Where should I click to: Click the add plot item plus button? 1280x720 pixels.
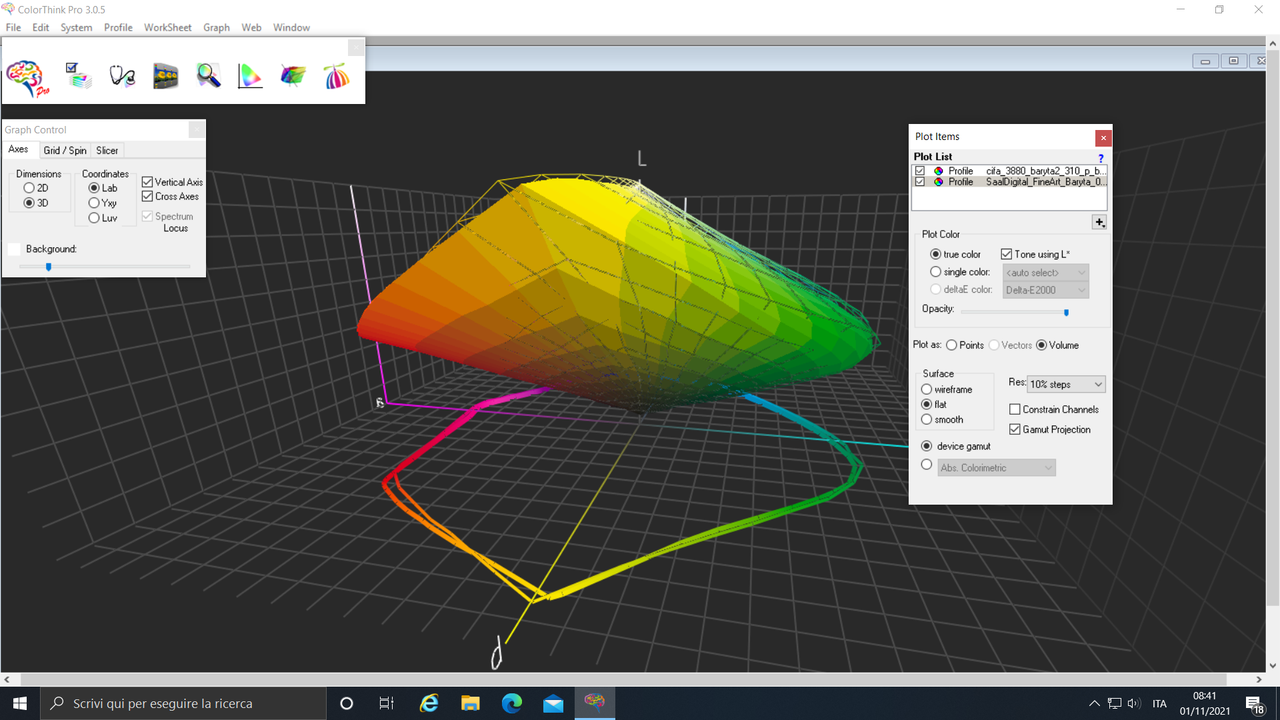click(x=1100, y=222)
